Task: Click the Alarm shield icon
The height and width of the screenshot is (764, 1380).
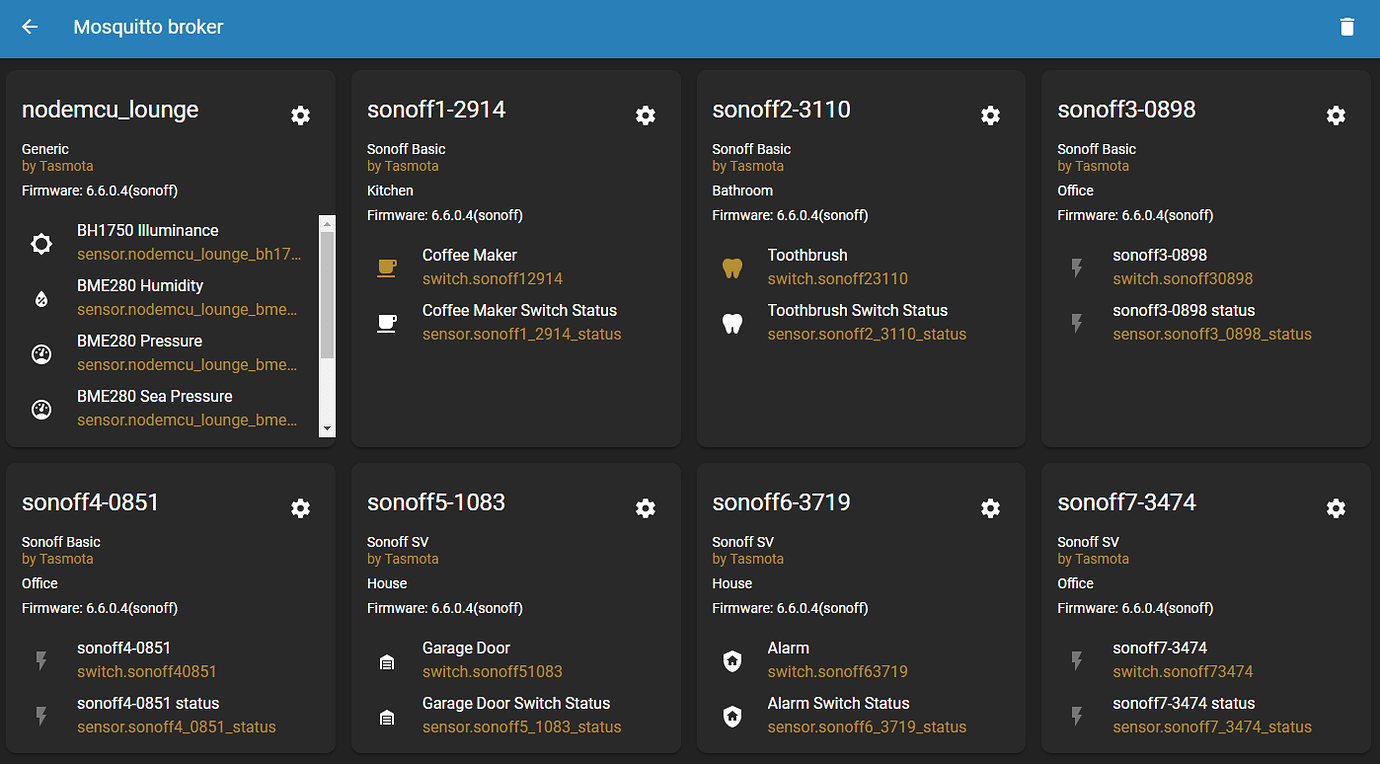Action: pyautogui.click(x=732, y=659)
